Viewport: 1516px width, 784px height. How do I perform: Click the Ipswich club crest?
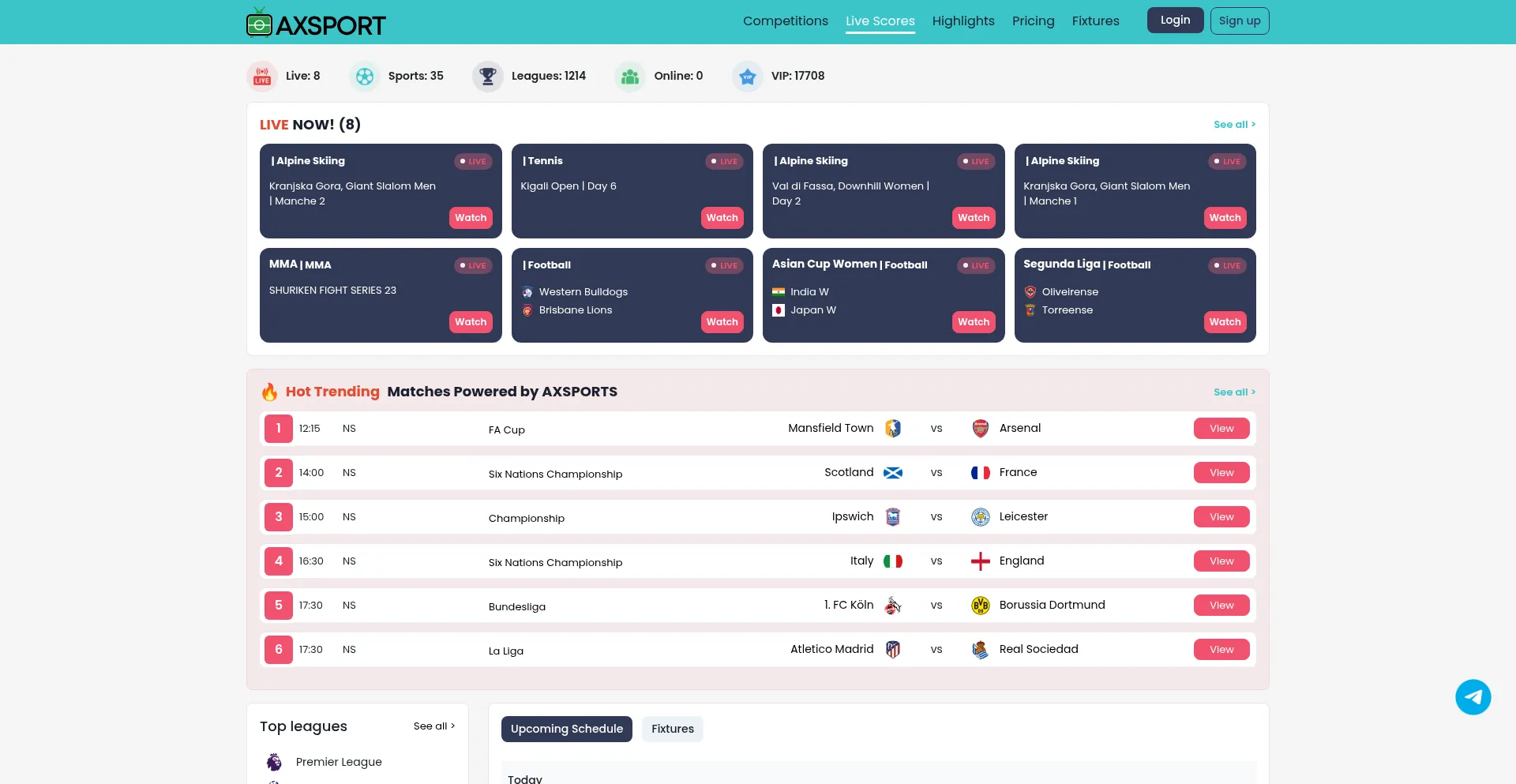(x=893, y=517)
